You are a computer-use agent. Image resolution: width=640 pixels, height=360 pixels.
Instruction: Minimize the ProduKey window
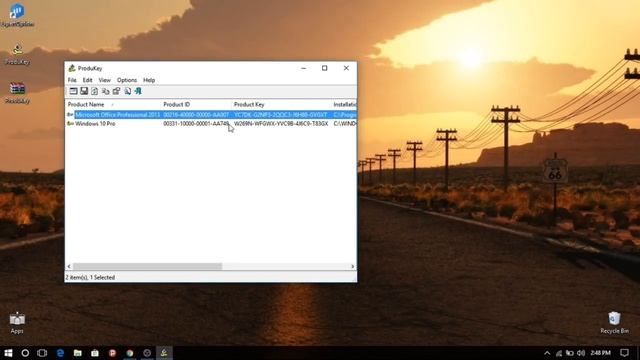coord(303,68)
